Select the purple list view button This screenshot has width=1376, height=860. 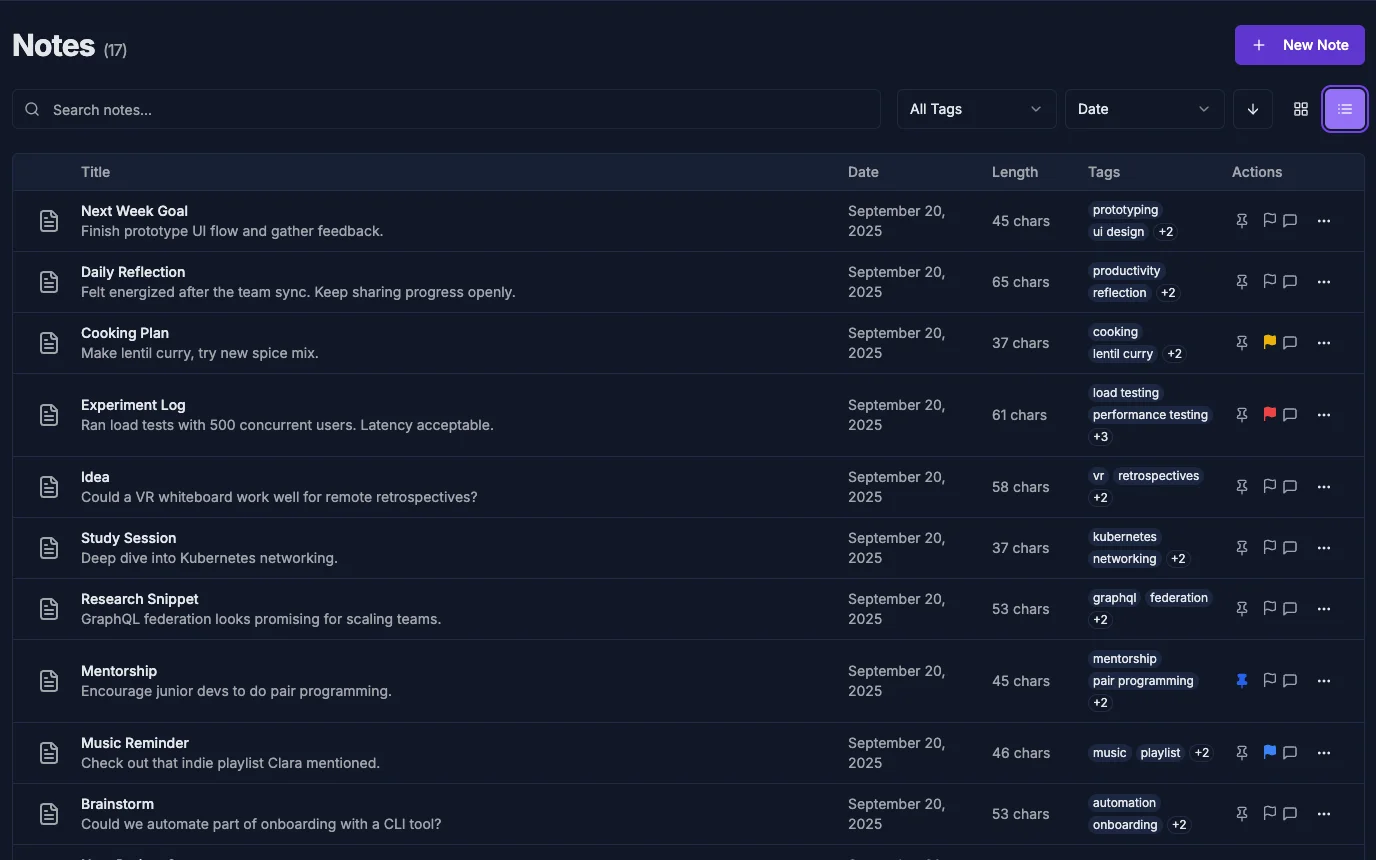tap(1344, 108)
